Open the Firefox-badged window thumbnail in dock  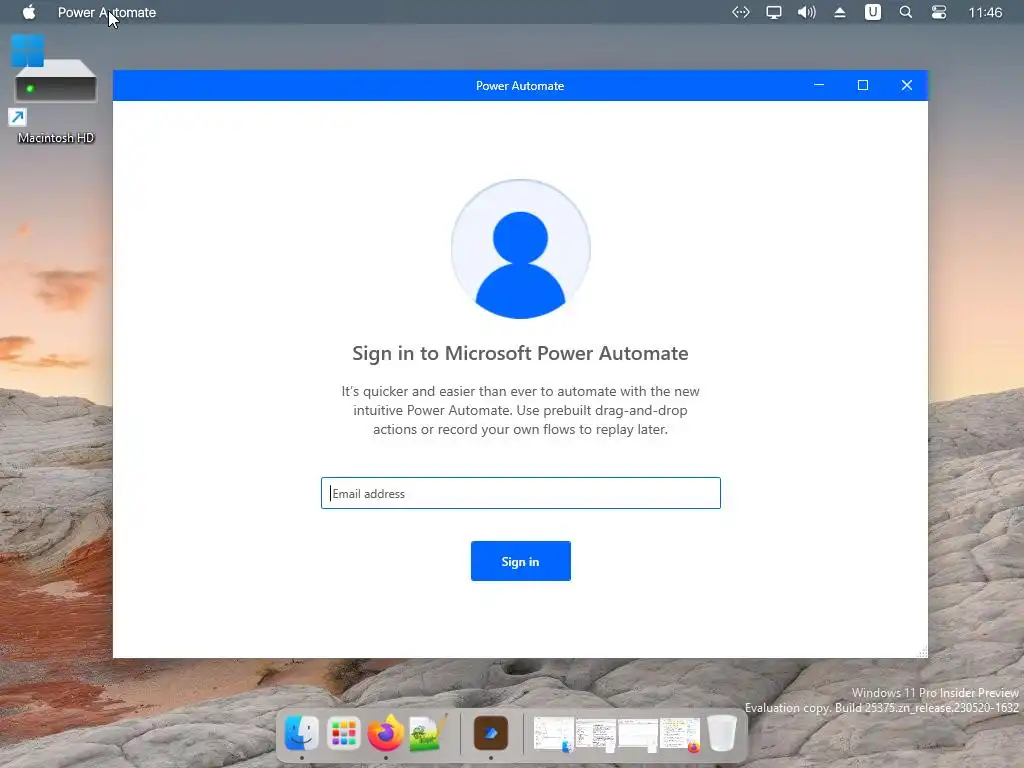(680, 735)
